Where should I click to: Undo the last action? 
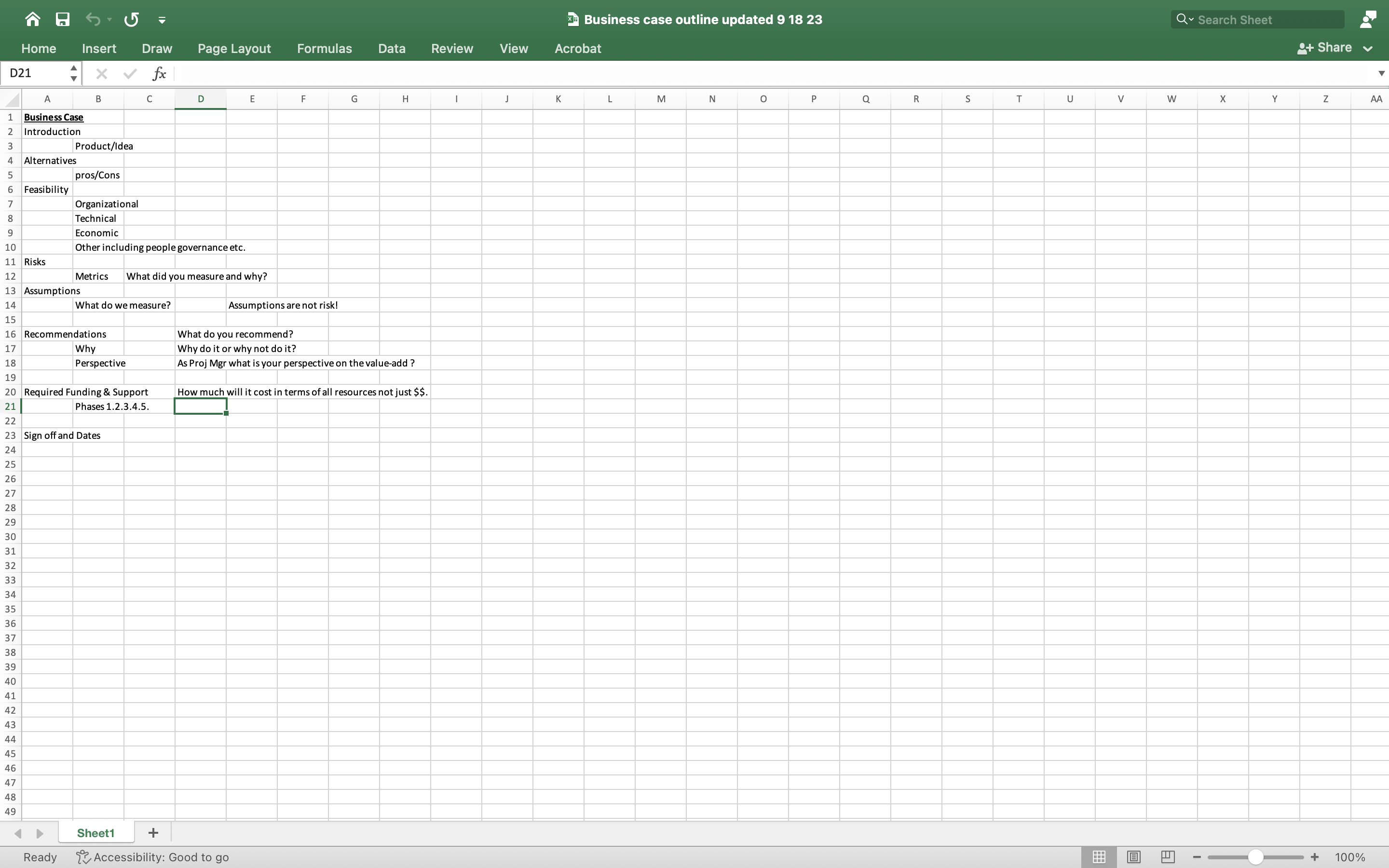94,19
